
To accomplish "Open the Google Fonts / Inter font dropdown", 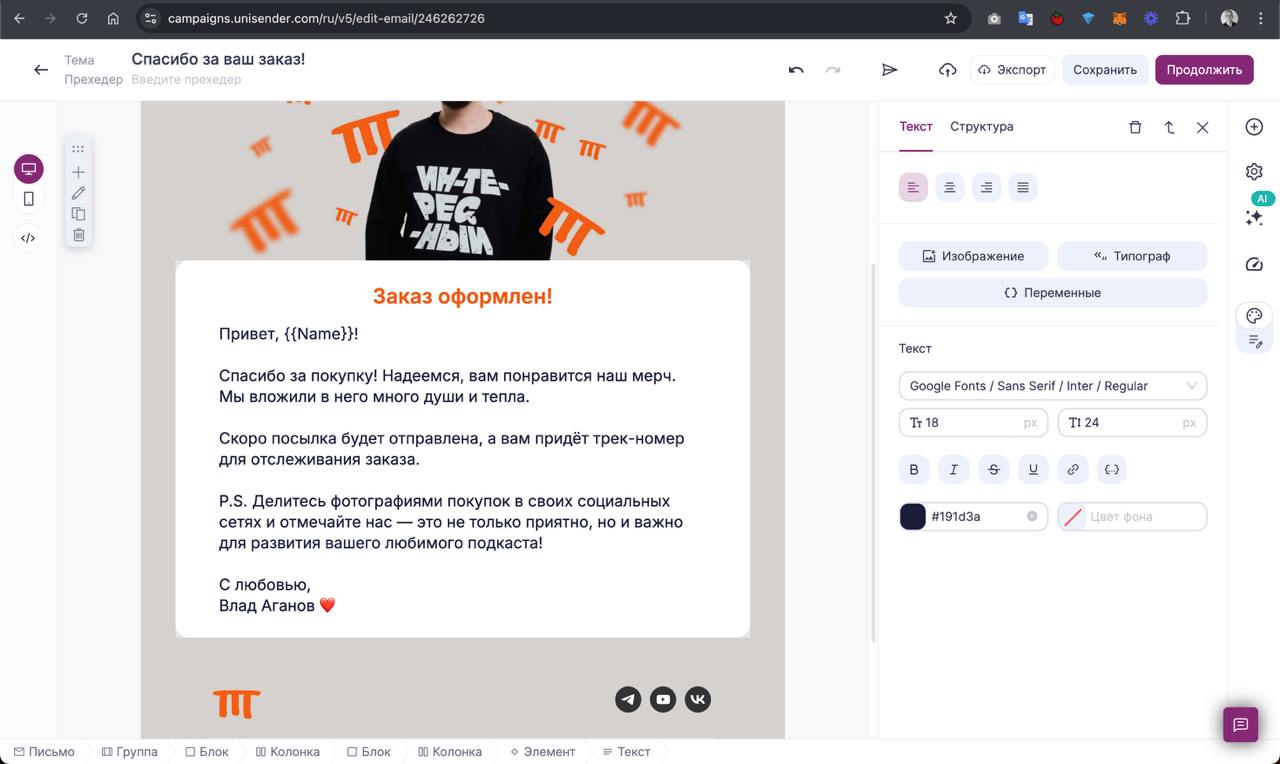I will (x=1053, y=386).
